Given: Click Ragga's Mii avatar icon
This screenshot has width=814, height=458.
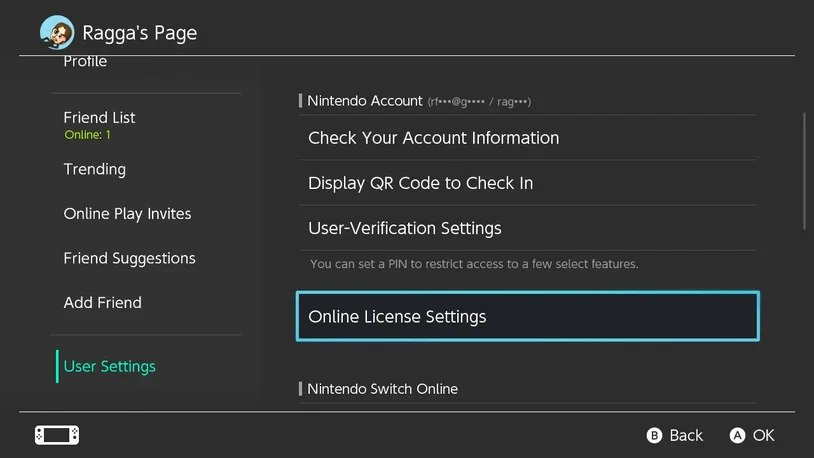Looking at the screenshot, I should click(57, 32).
